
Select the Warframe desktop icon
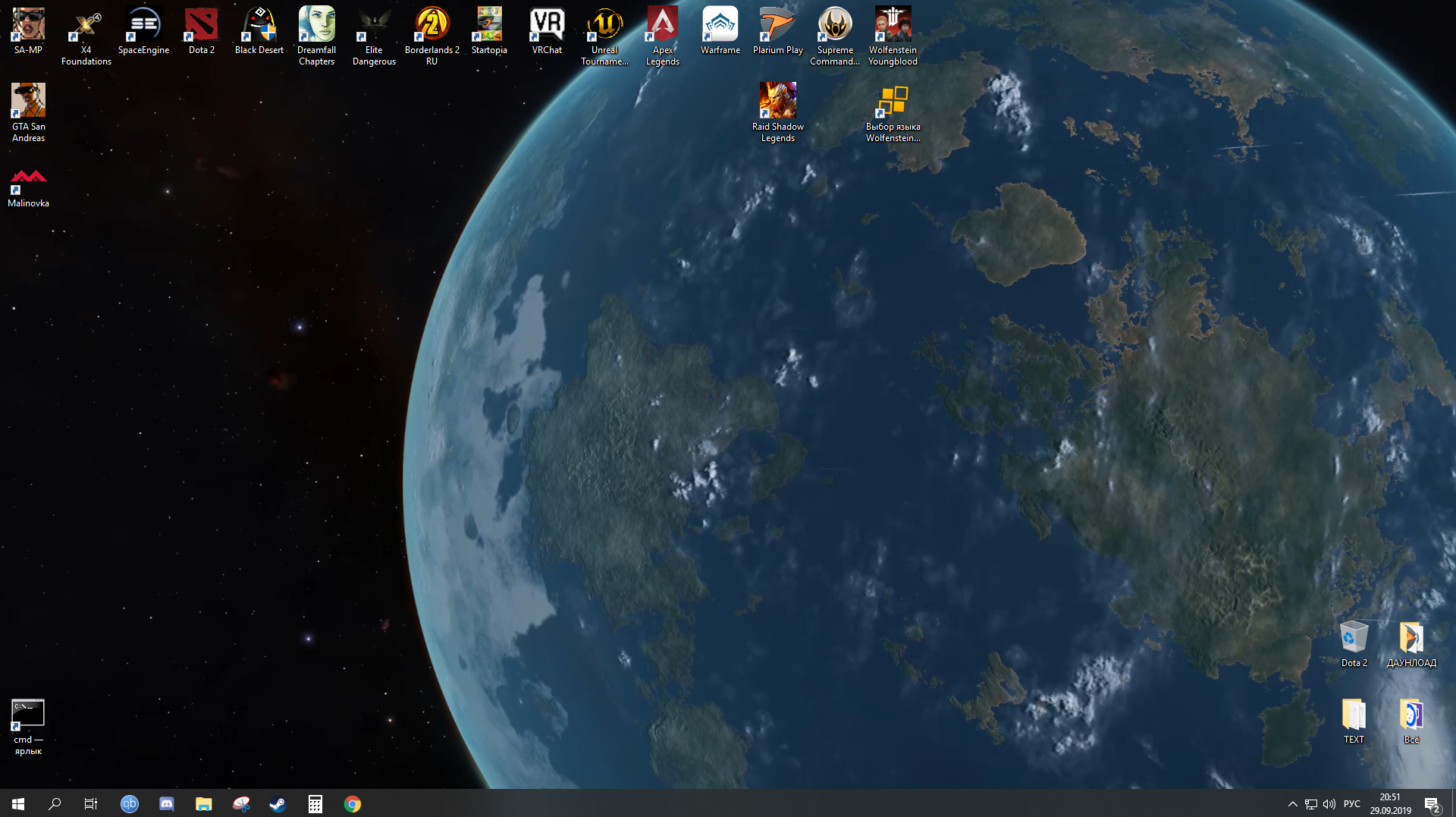coord(720,31)
